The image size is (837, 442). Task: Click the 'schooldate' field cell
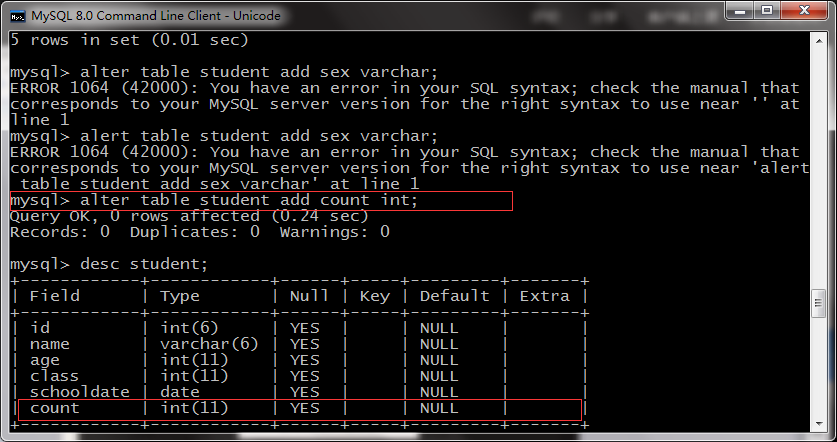(80, 392)
